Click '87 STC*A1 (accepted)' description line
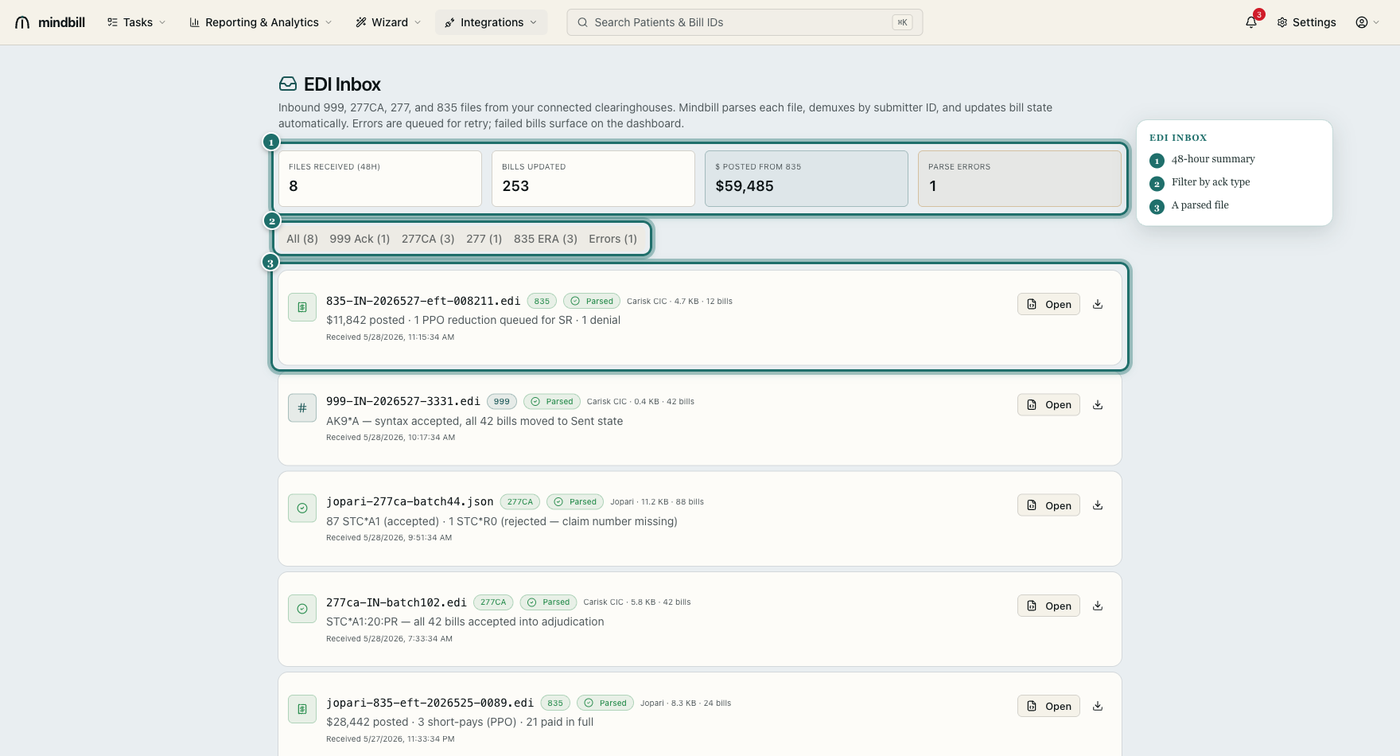Image resolution: width=1400 pixels, height=756 pixels. 502,521
